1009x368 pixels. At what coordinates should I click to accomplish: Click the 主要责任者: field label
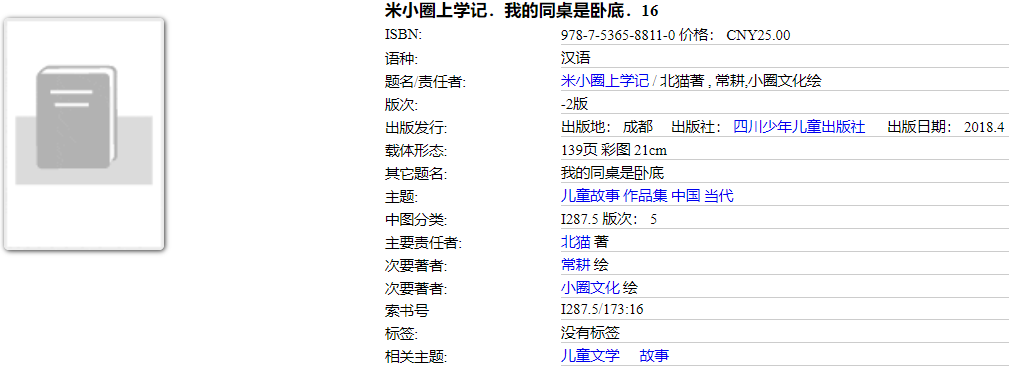click(x=423, y=242)
